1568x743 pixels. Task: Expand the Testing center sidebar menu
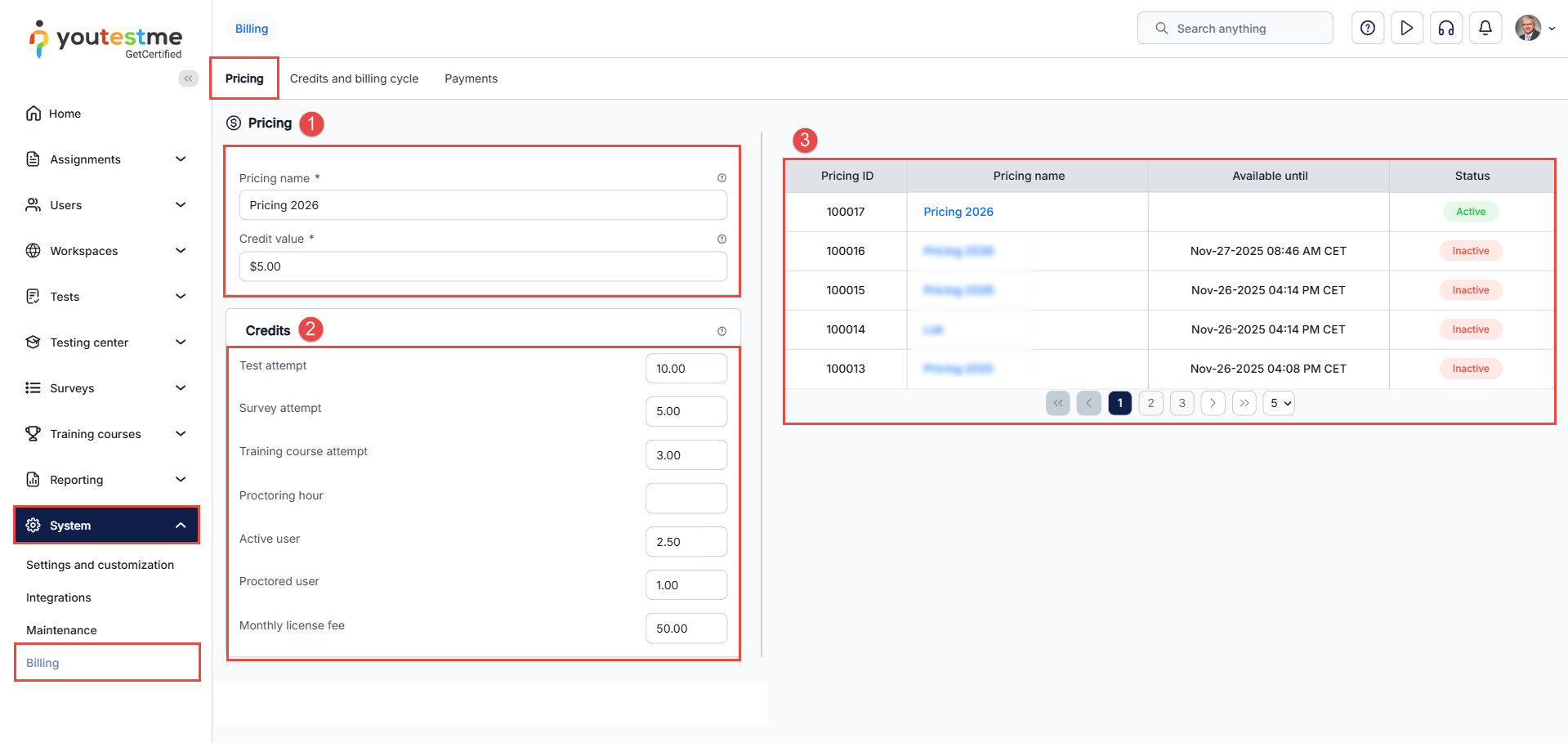click(x=106, y=342)
